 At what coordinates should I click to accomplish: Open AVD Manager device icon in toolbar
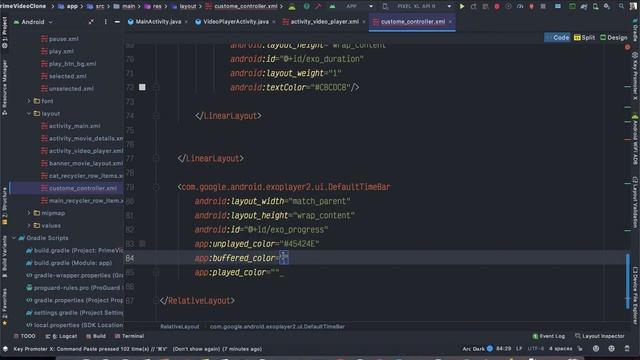[595, 7]
